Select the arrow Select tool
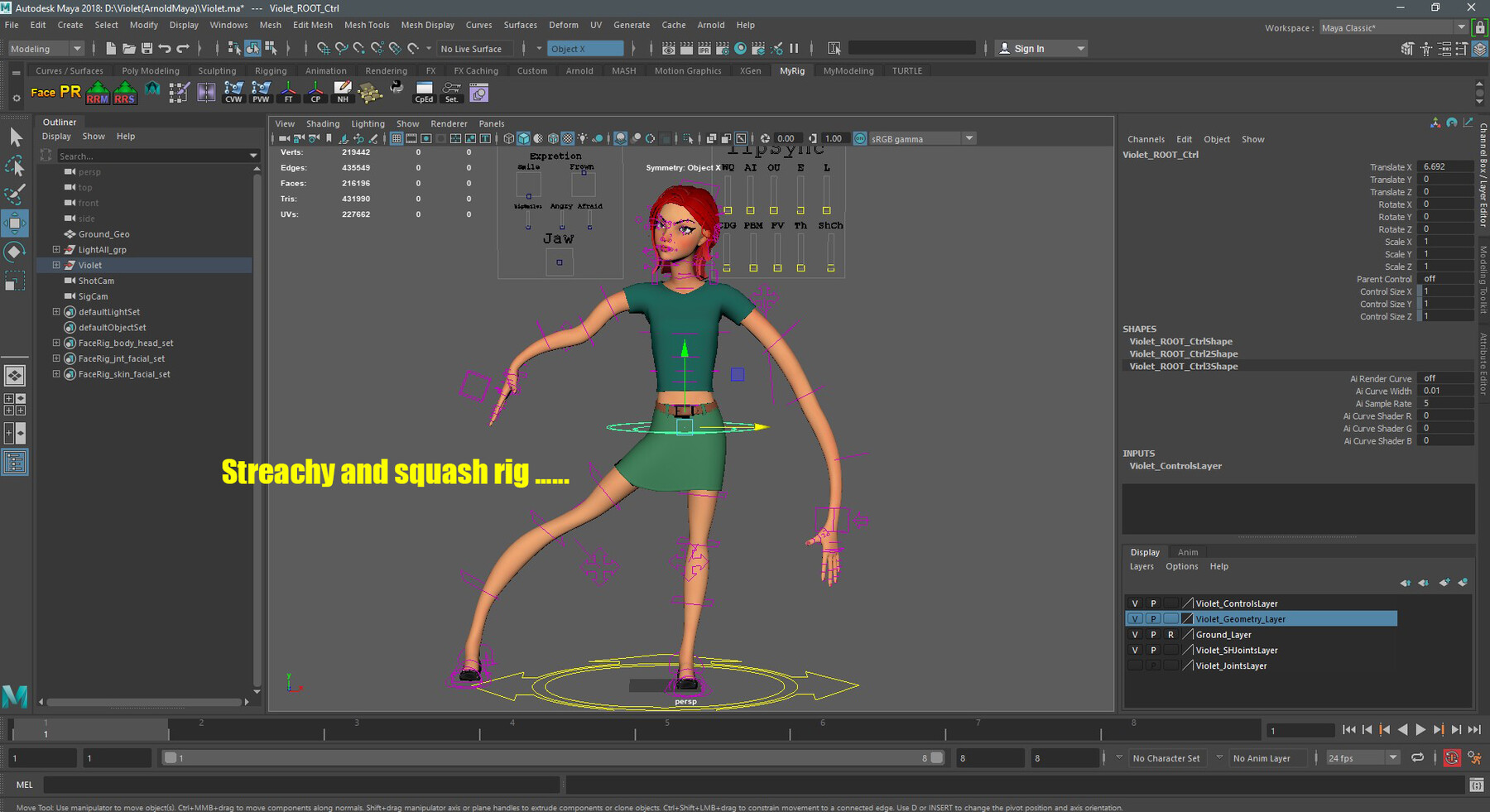Screen dimensions: 1490x812 [15, 137]
